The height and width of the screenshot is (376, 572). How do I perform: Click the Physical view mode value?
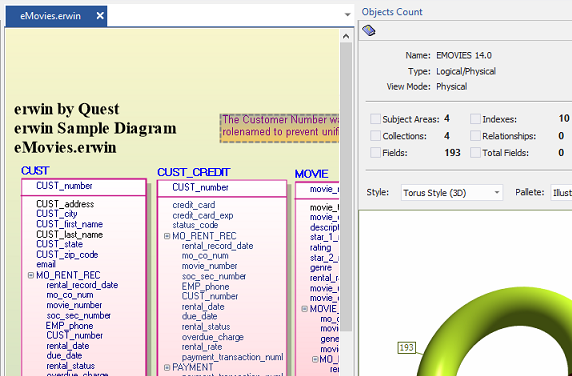[452, 87]
